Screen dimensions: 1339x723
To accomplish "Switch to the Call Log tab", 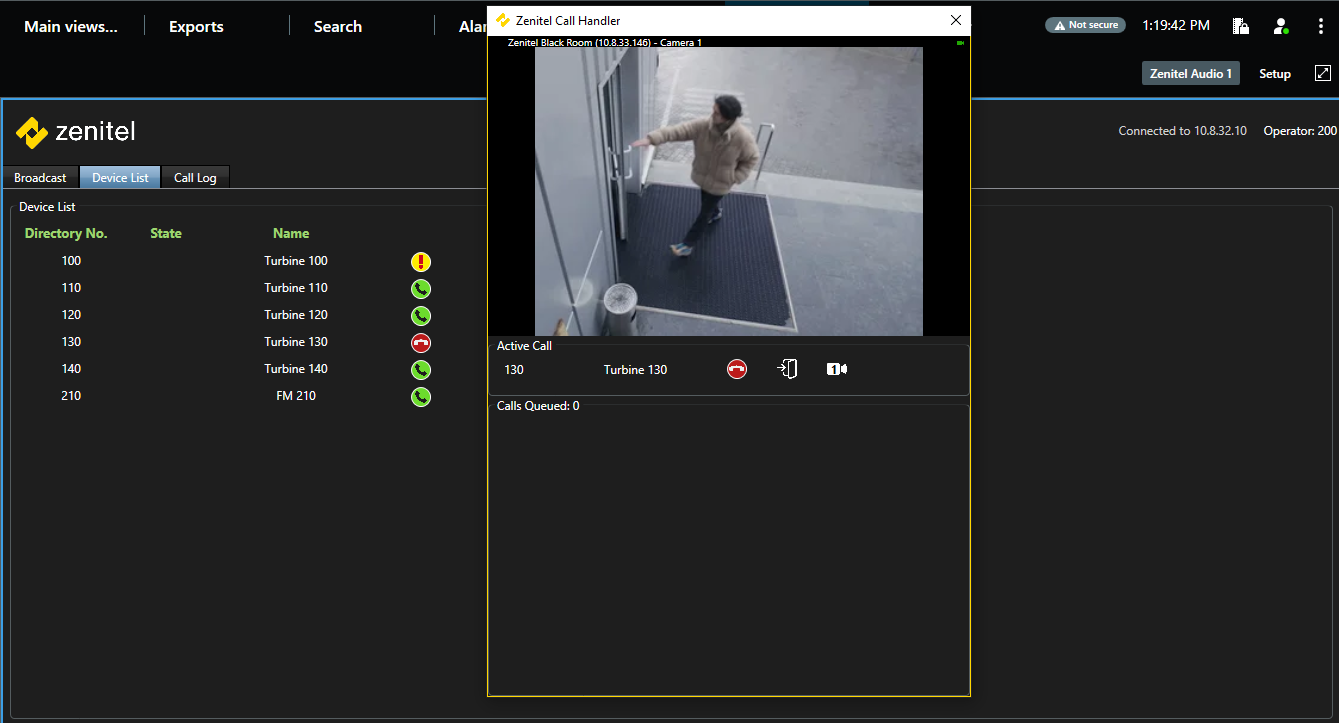I will click(x=195, y=178).
